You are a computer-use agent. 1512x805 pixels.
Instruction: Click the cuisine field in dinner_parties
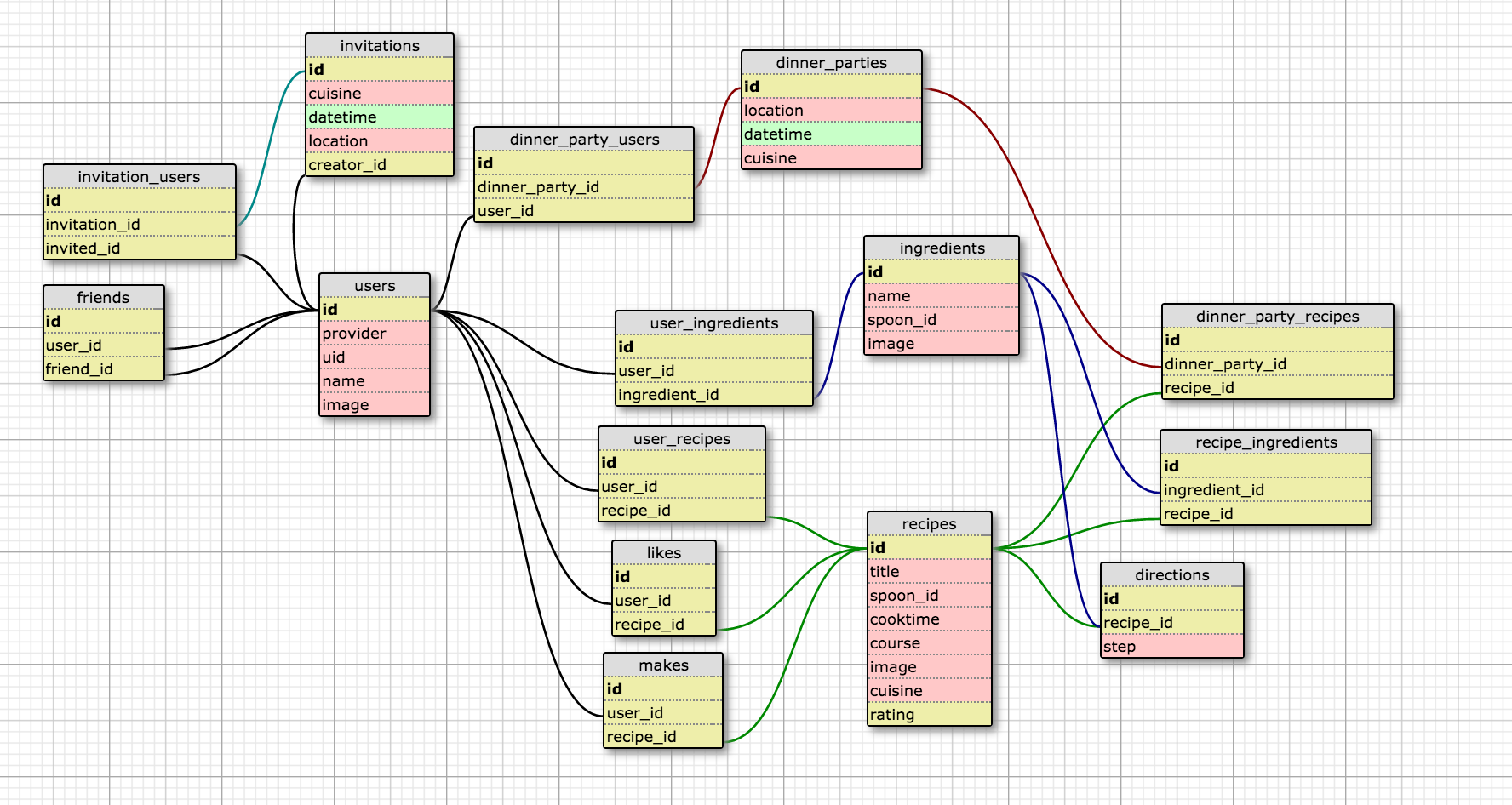pos(832,158)
